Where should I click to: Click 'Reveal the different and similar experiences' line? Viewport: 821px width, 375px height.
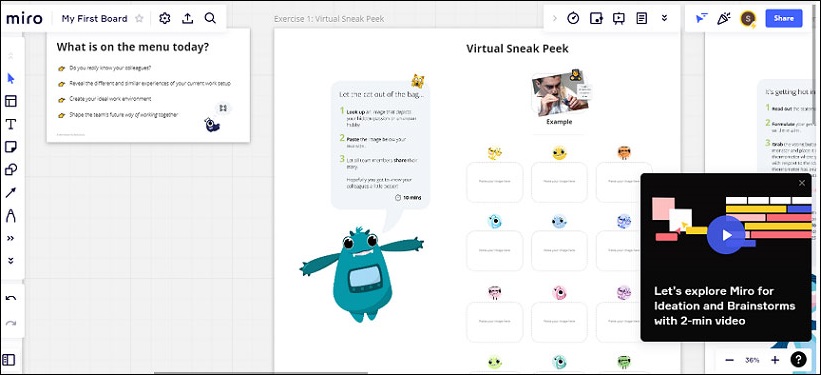pos(150,83)
